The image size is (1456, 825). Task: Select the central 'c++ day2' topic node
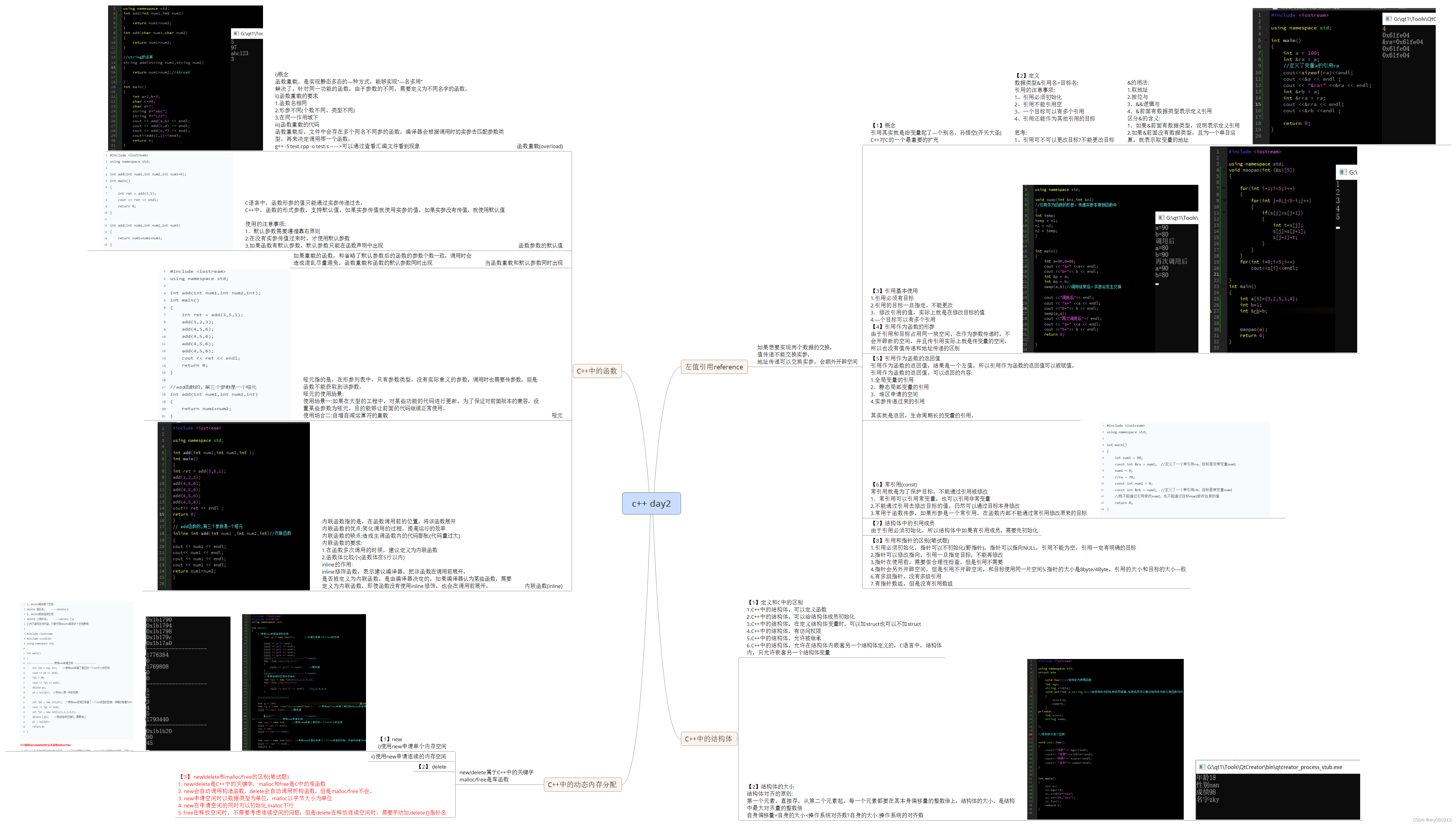click(x=651, y=503)
